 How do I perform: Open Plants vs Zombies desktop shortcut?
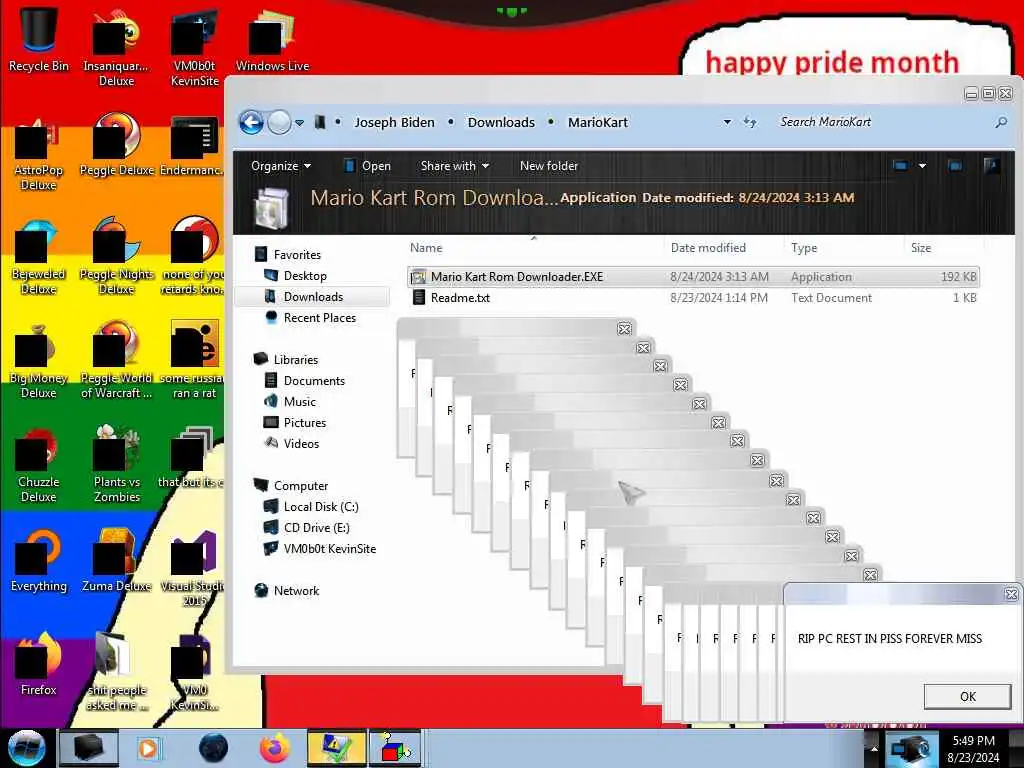click(116, 464)
